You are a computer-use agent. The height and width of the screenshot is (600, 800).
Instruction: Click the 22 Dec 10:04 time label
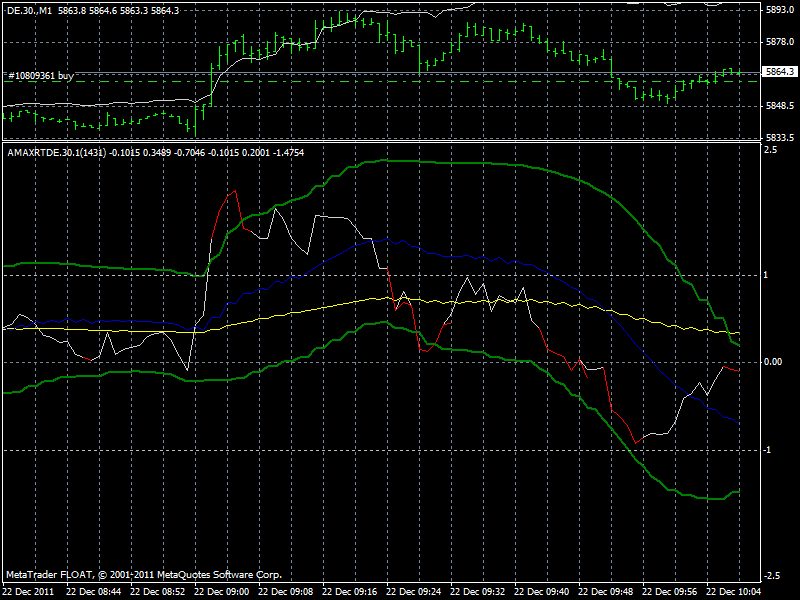(736, 589)
